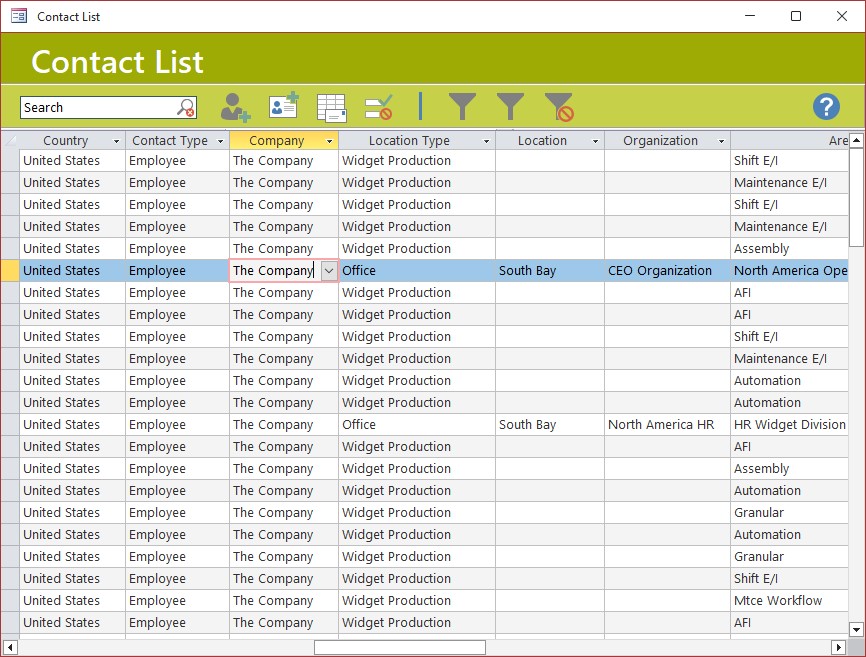The height and width of the screenshot is (657, 866).
Task: Select the Contact Type column header
Action: (x=170, y=141)
